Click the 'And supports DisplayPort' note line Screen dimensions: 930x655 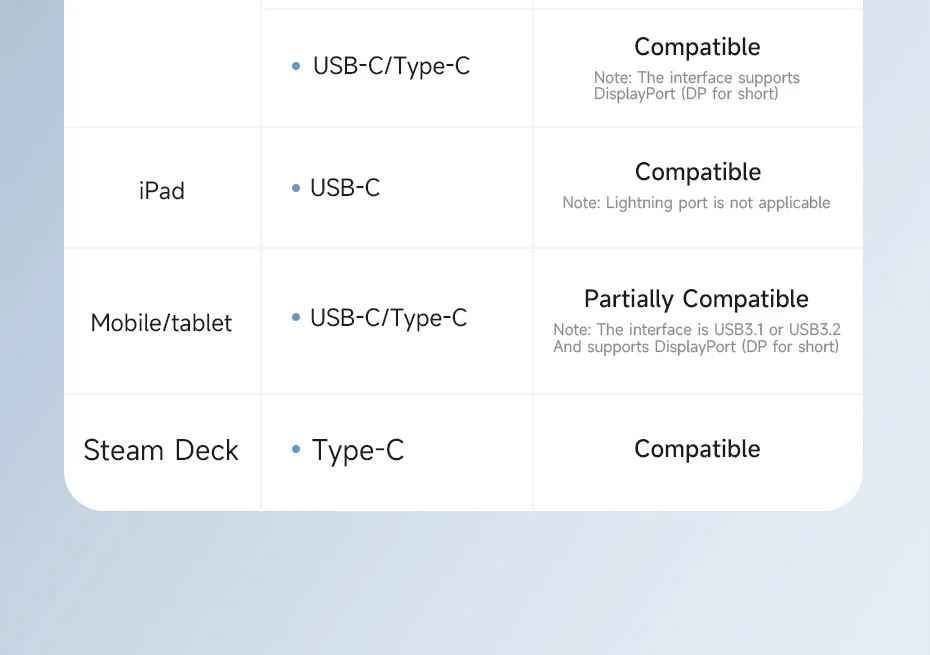tap(696, 347)
